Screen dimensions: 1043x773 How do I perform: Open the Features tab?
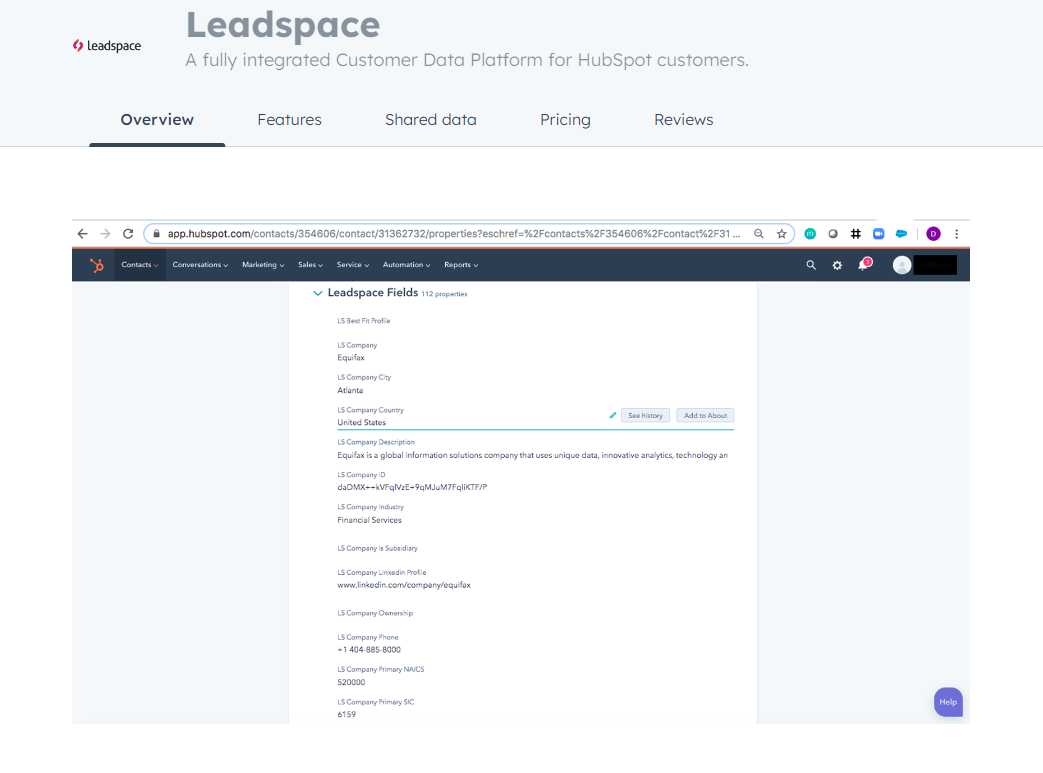[289, 120]
